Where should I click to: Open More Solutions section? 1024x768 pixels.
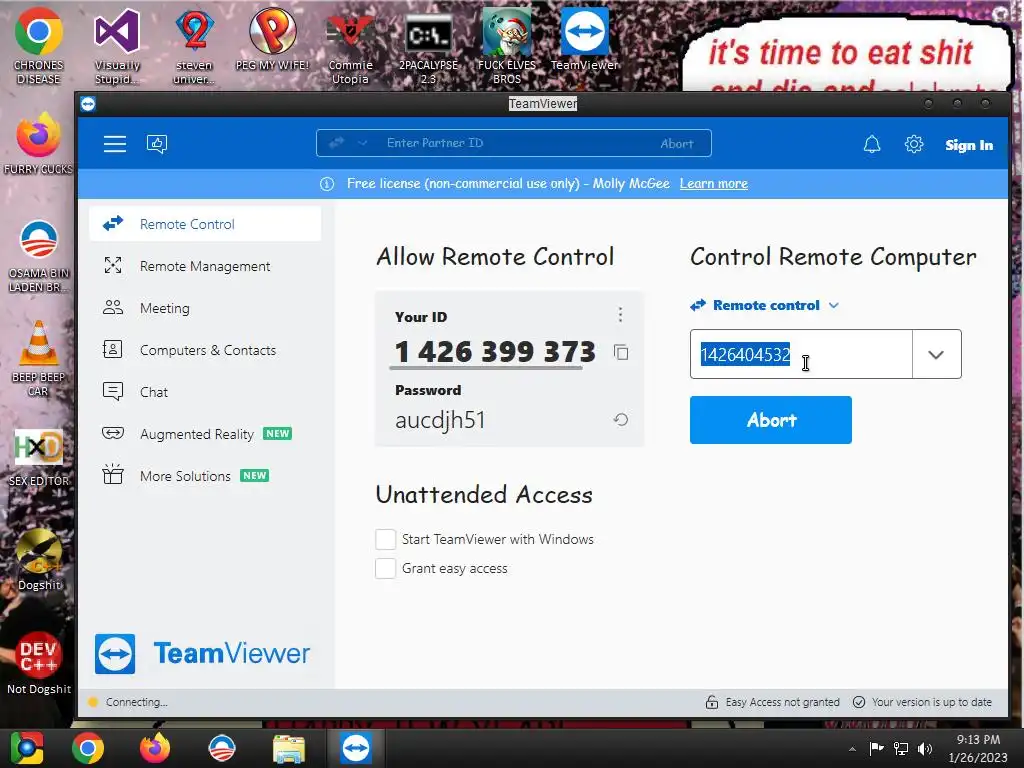coord(205,475)
